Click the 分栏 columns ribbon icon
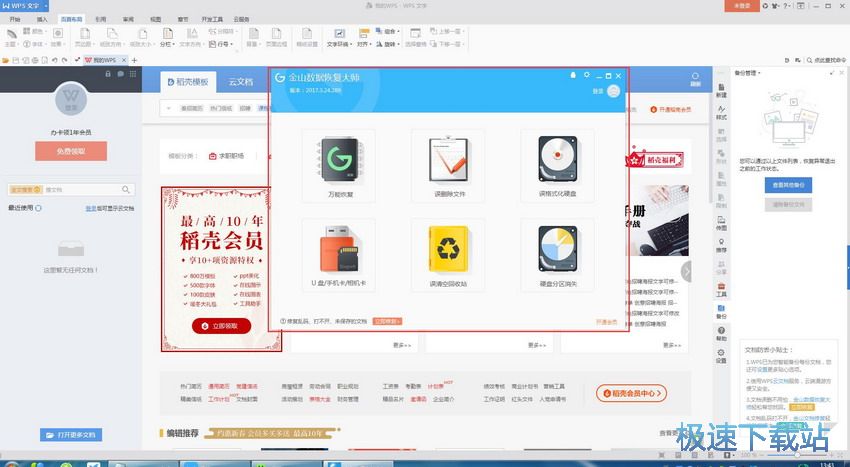Screen dimensions: 850x467 point(168,34)
